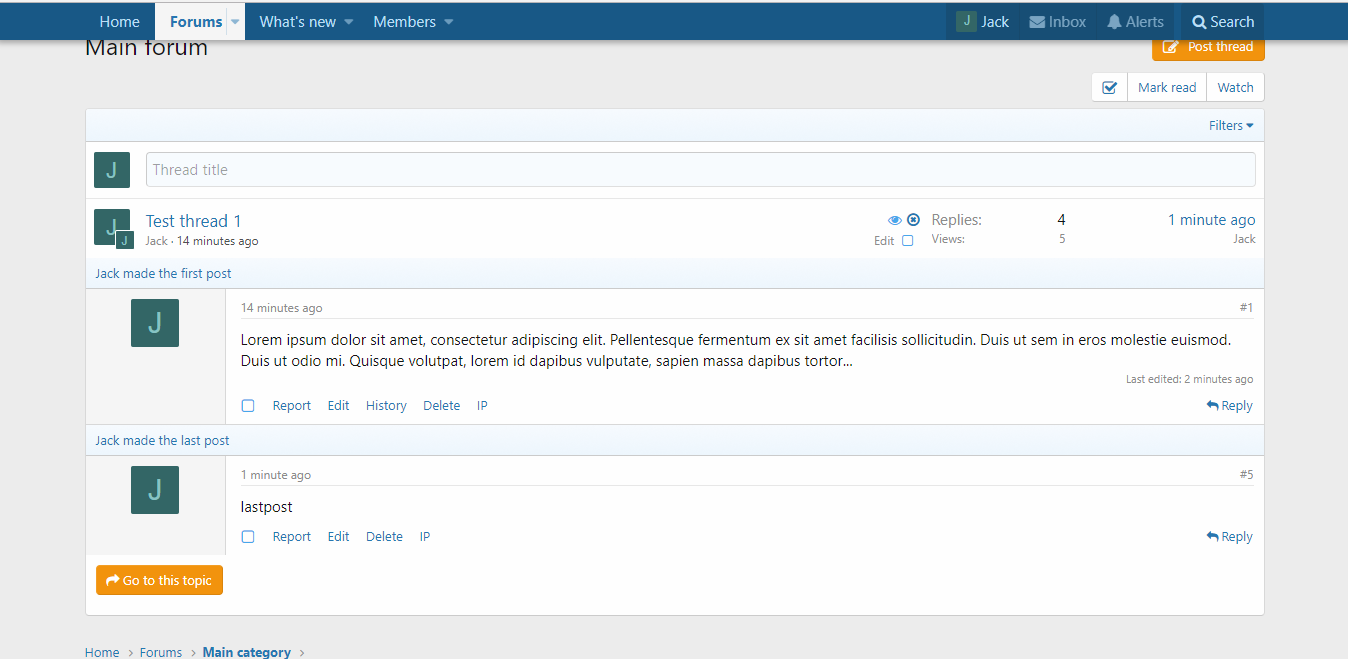1348x659 pixels.
Task: Click the select-all checkmark icon near Mark read
Action: [1109, 88]
